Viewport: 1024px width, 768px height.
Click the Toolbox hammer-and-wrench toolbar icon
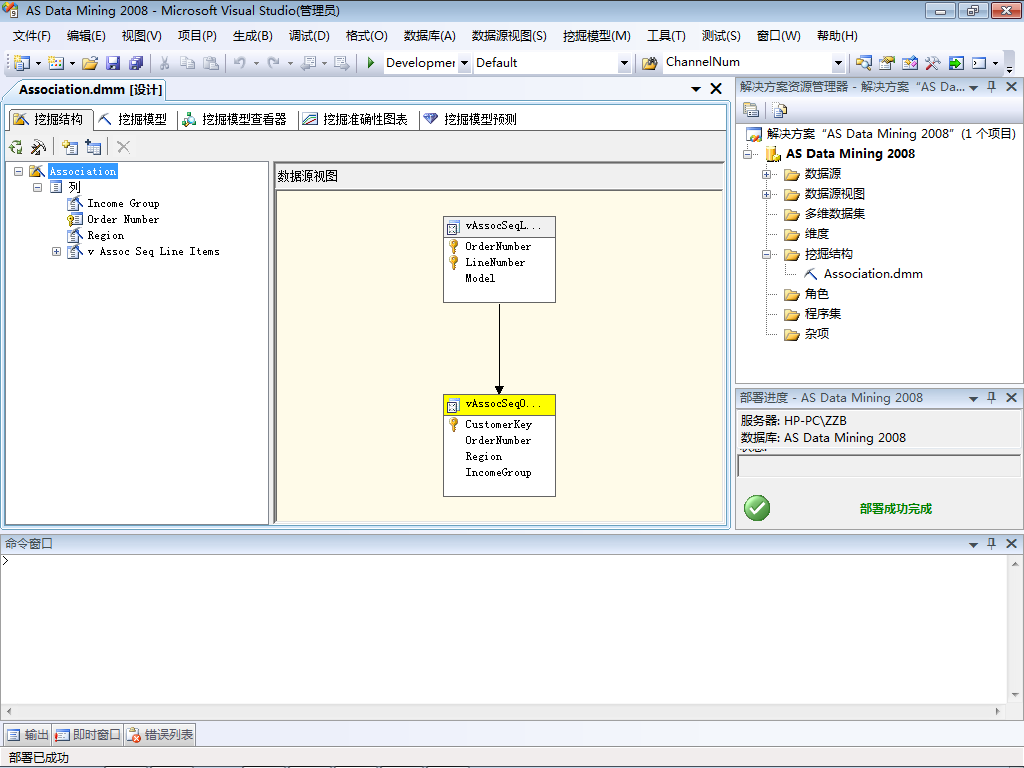click(933, 63)
